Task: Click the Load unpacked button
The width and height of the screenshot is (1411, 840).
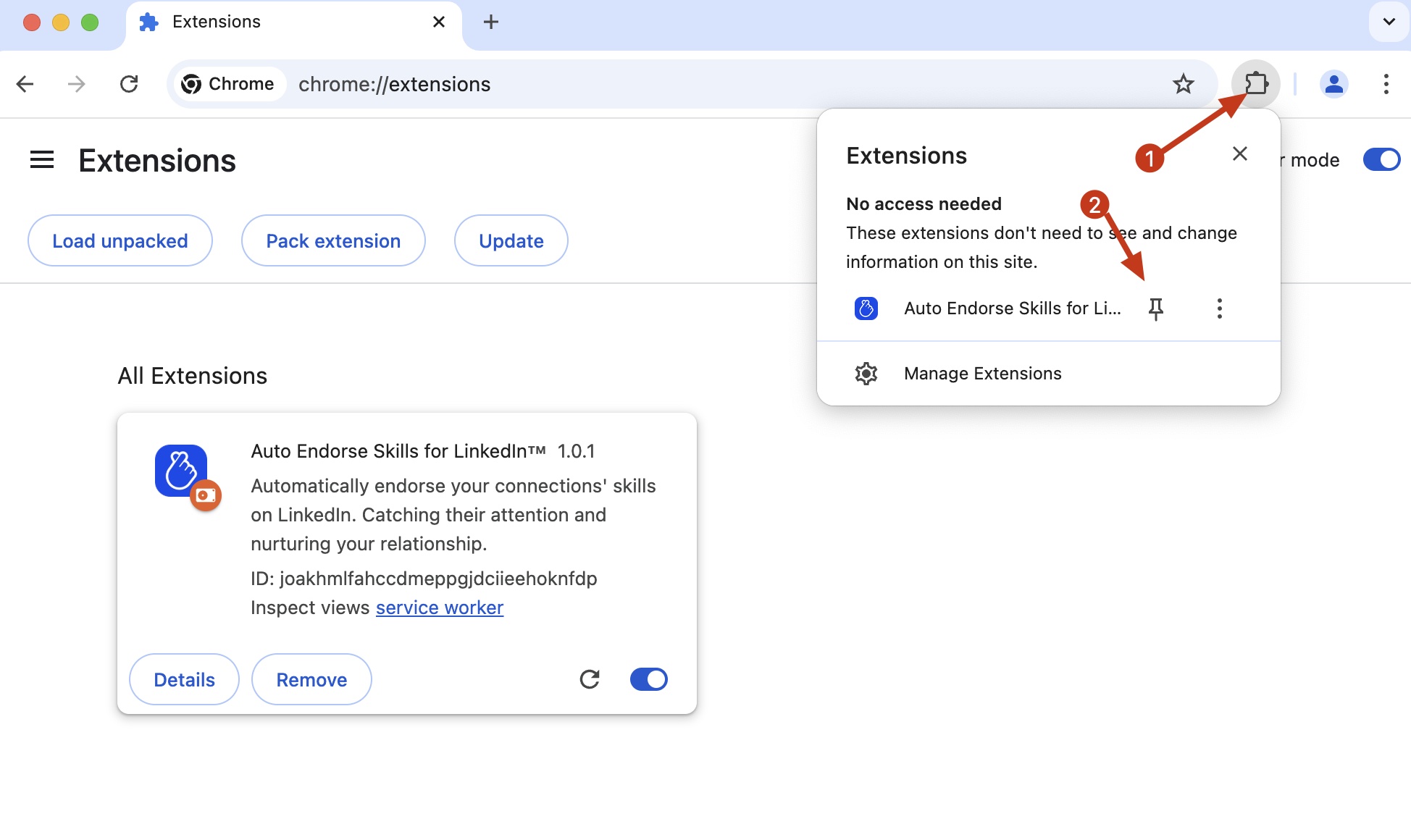Action: 120,240
